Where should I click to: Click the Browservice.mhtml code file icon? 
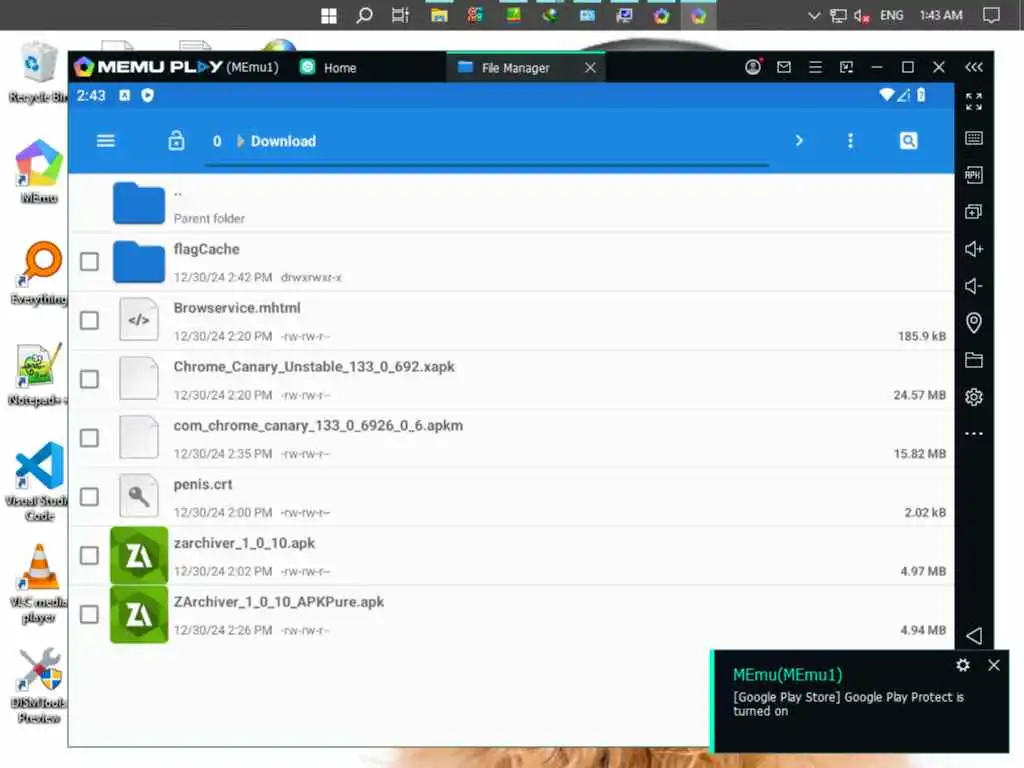tap(138, 320)
